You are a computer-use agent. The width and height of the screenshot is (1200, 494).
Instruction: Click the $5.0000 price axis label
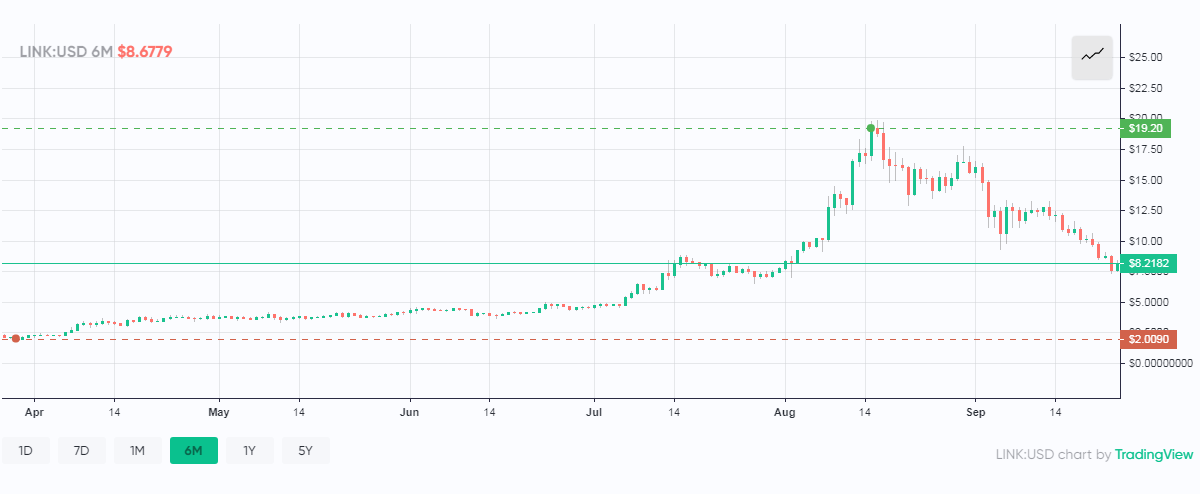coord(1148,302)
